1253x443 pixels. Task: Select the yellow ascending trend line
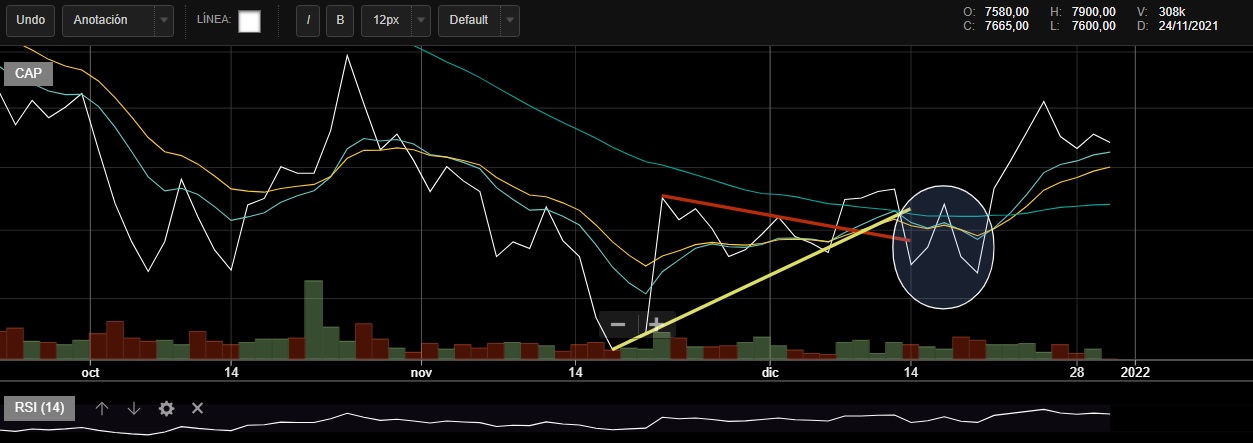760,279
